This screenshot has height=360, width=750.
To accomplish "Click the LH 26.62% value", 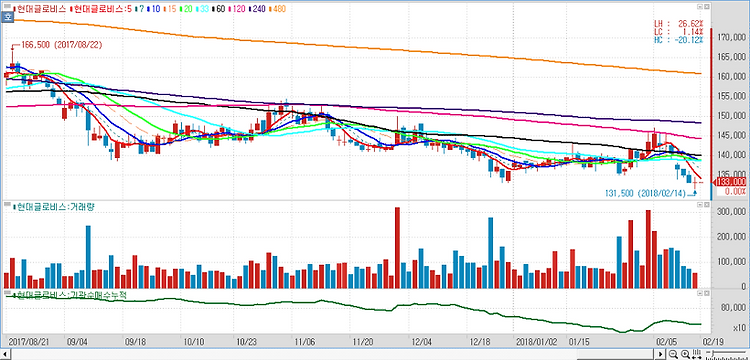I will pos(679,23).
